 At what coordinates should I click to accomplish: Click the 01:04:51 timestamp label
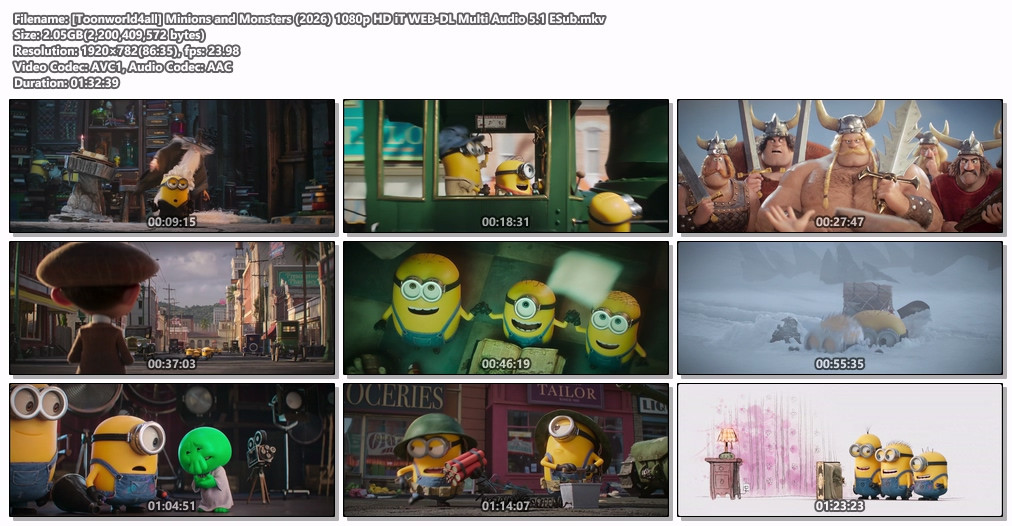click(x=172, y=506)
